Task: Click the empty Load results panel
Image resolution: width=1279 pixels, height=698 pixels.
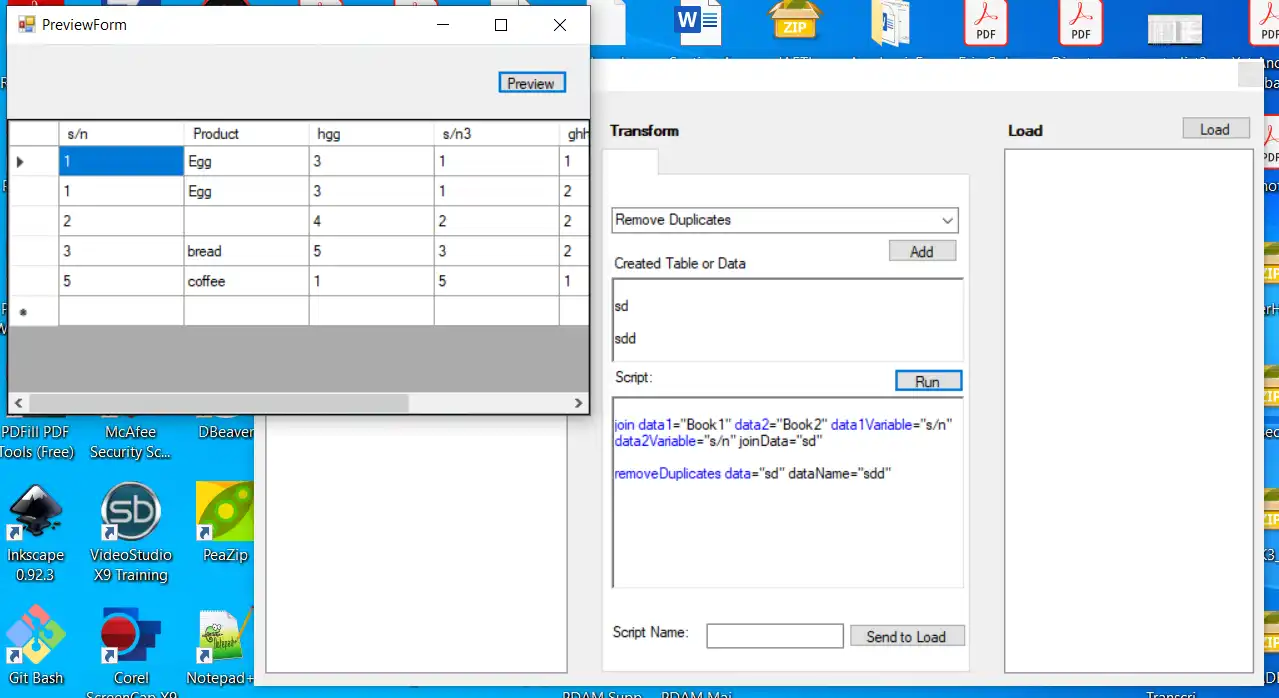Action: [1129, 411]
